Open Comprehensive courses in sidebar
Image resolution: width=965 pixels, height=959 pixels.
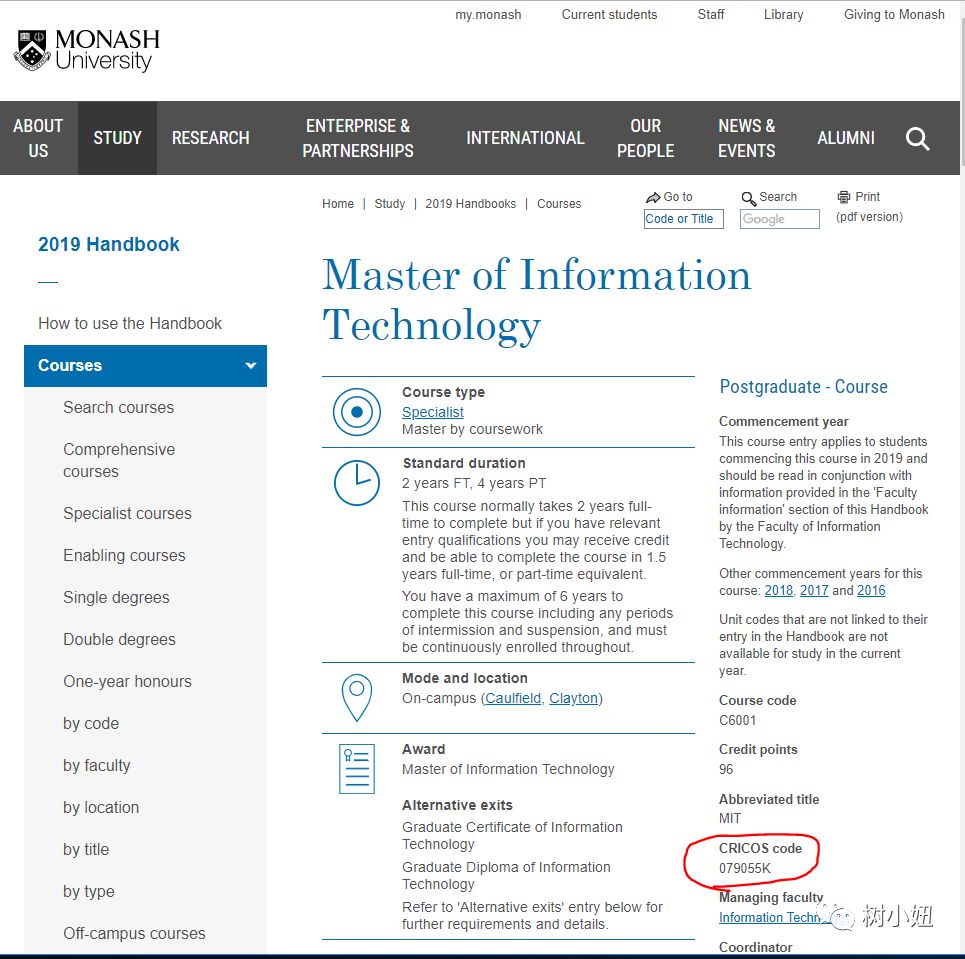(119, 460)
